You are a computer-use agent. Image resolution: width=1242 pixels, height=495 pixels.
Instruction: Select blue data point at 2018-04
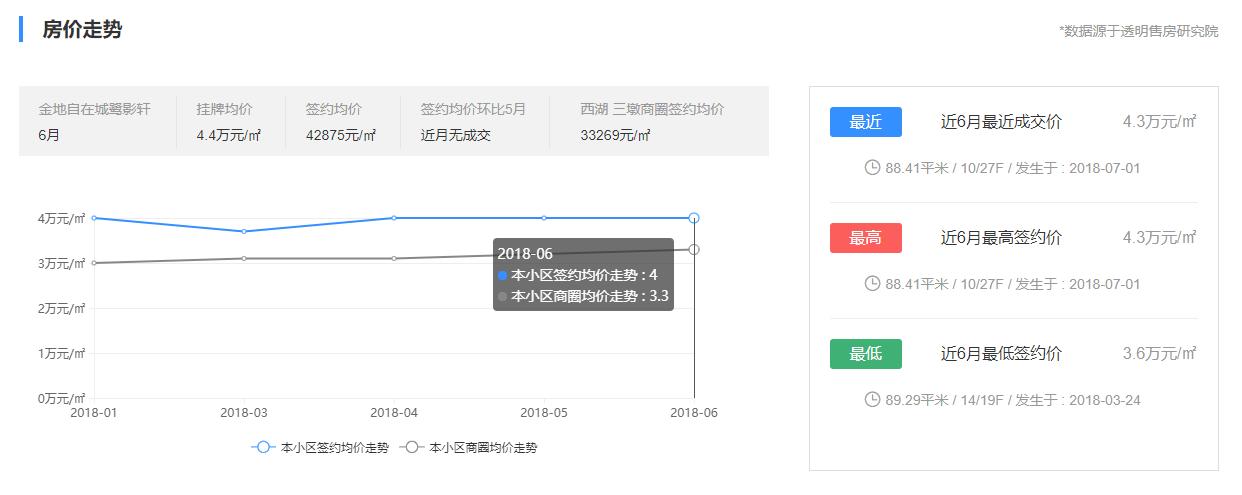pyautogui.click(x=394, y=218)
